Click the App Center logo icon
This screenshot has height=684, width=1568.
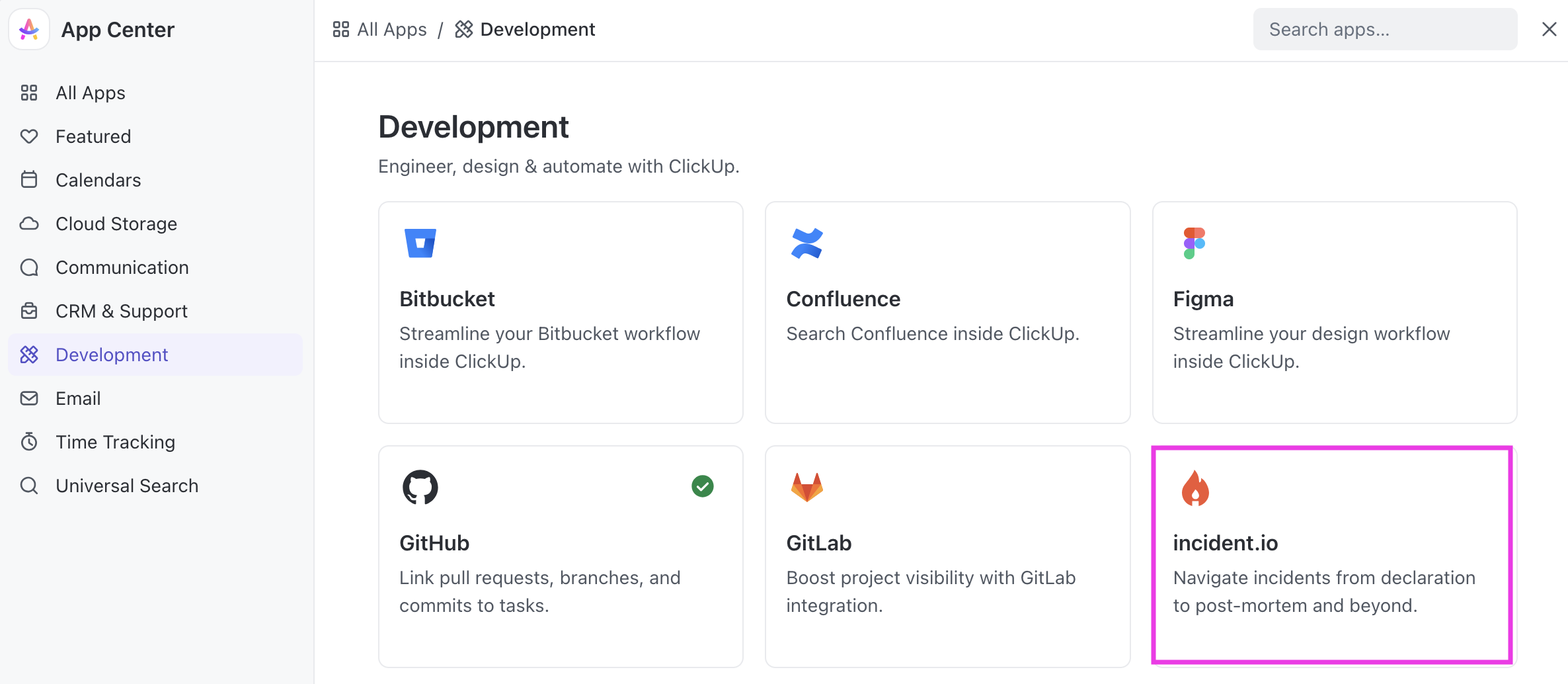28,28
